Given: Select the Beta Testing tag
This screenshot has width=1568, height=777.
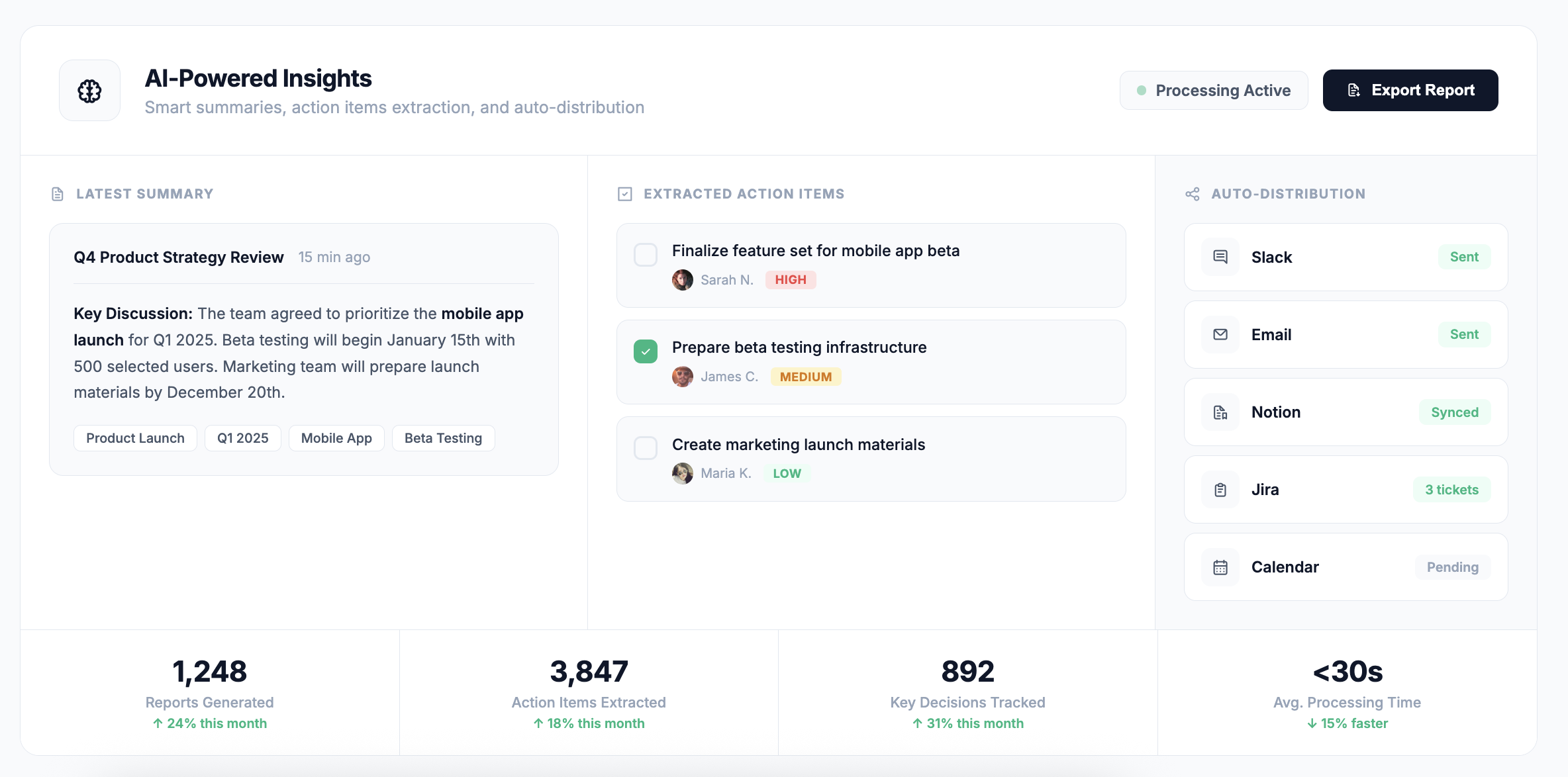Looking at the screenshot, I should click(442, 437).
